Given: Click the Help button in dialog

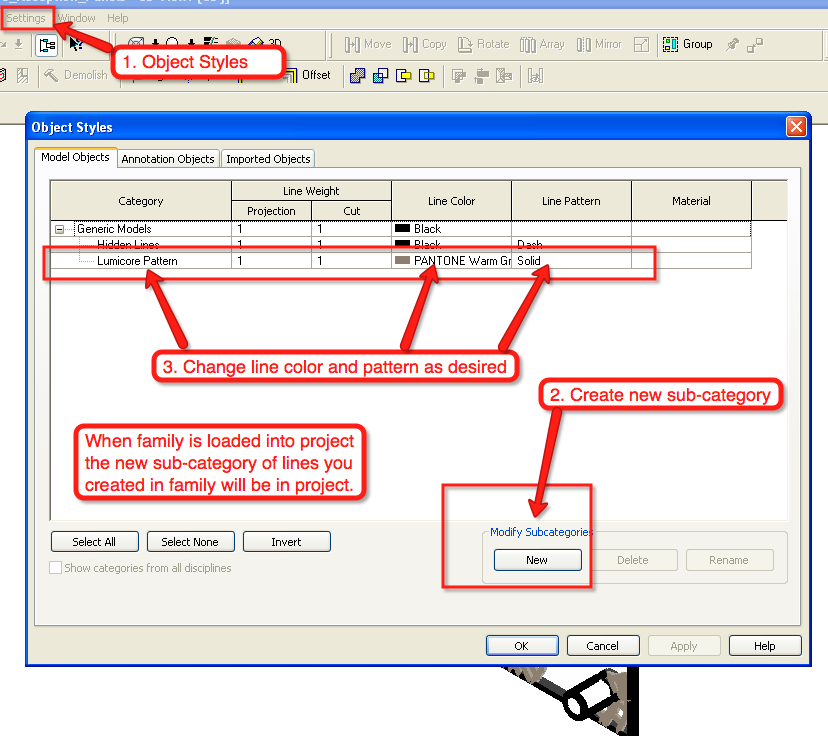Looking at the screenshot, I should point(765,646).
